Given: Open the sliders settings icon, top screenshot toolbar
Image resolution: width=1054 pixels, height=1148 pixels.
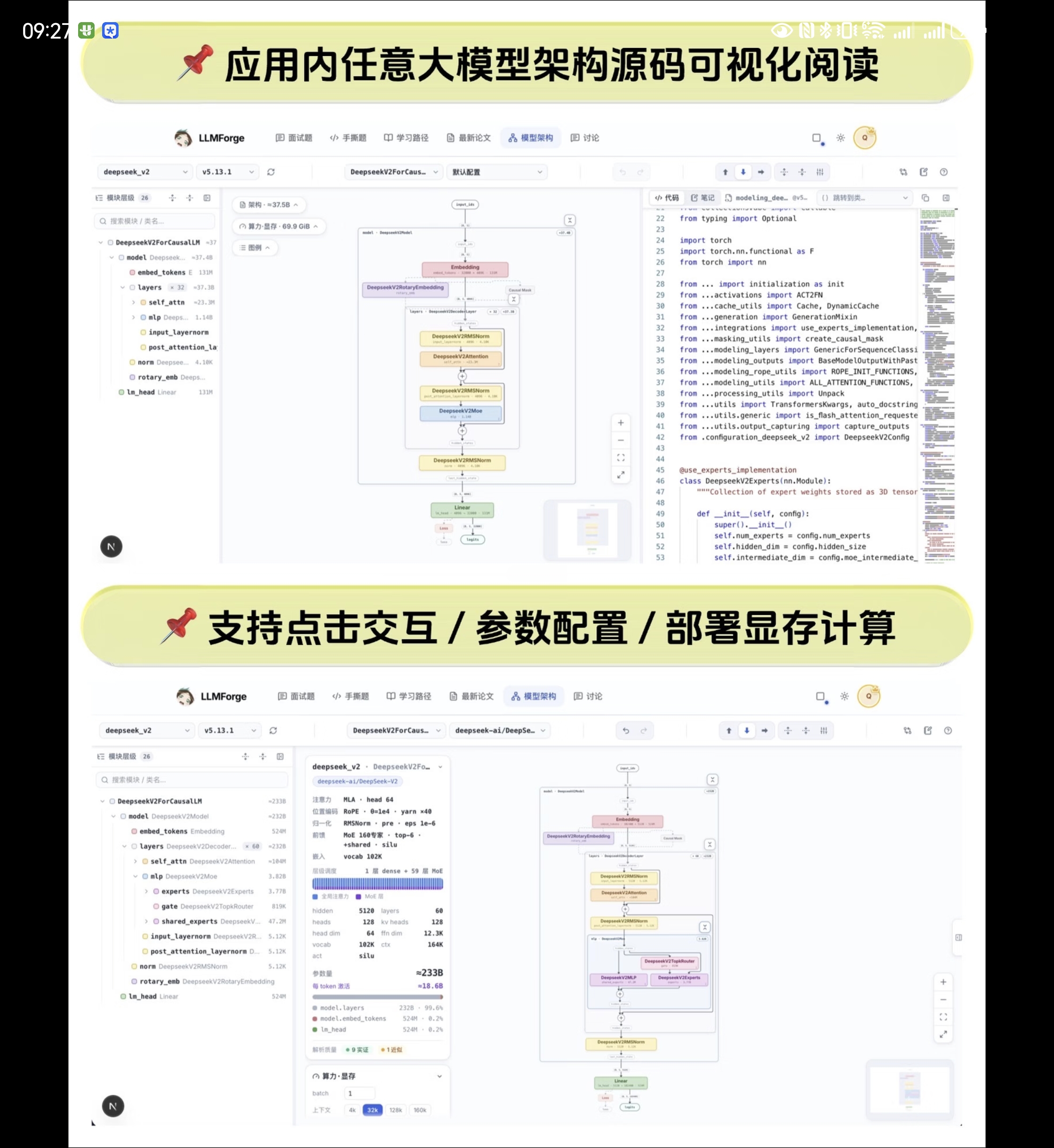Looking at the screenshot, I should pos(820,172).
